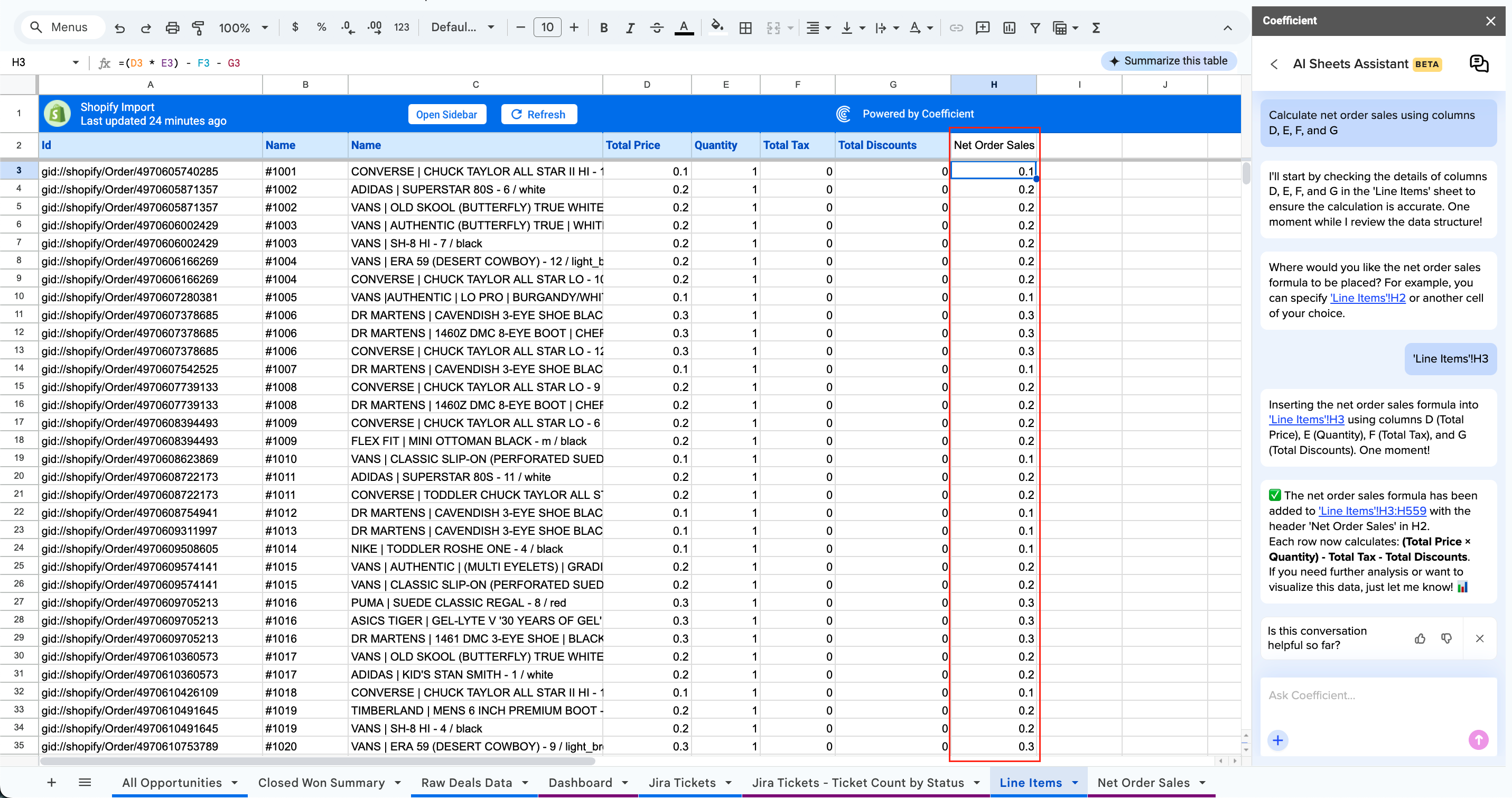This screenshot has height=798, width=1512.
Task: Insert chart using chart icon
Action: 1009,27
